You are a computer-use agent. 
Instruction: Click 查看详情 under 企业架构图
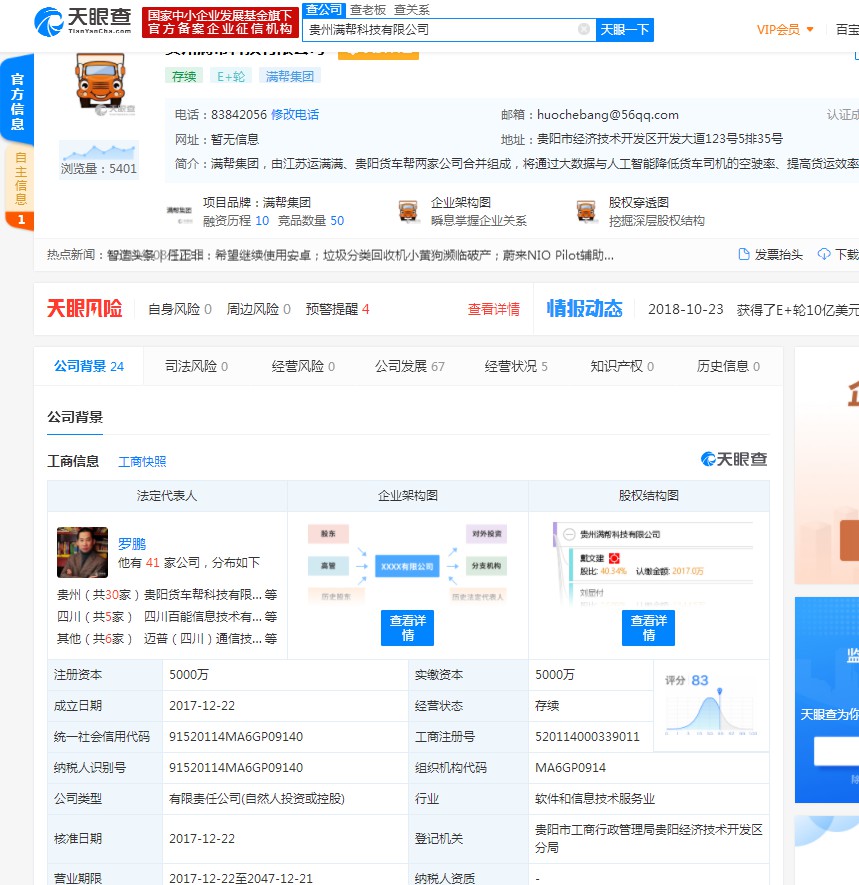pos(407,628)
